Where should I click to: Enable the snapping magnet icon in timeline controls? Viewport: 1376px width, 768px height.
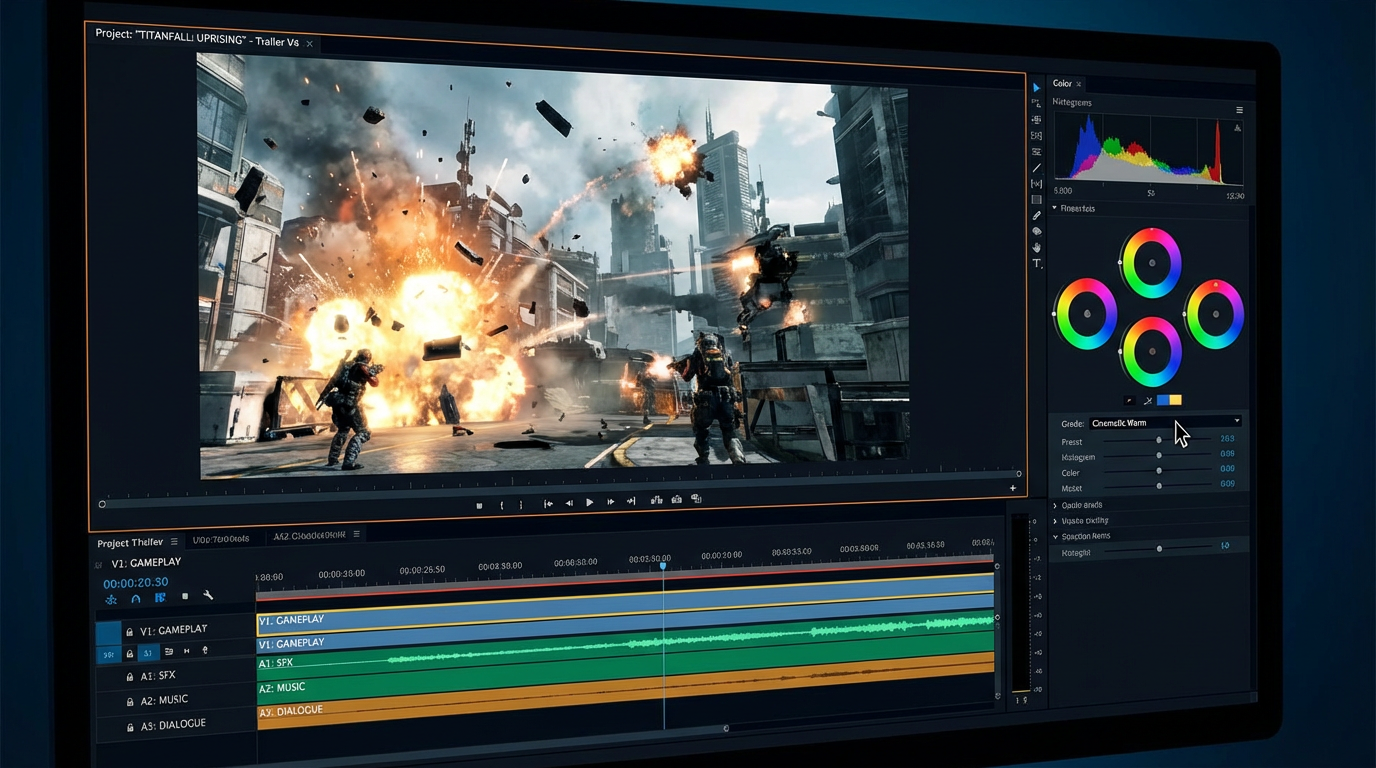click(x=136, y=599)
